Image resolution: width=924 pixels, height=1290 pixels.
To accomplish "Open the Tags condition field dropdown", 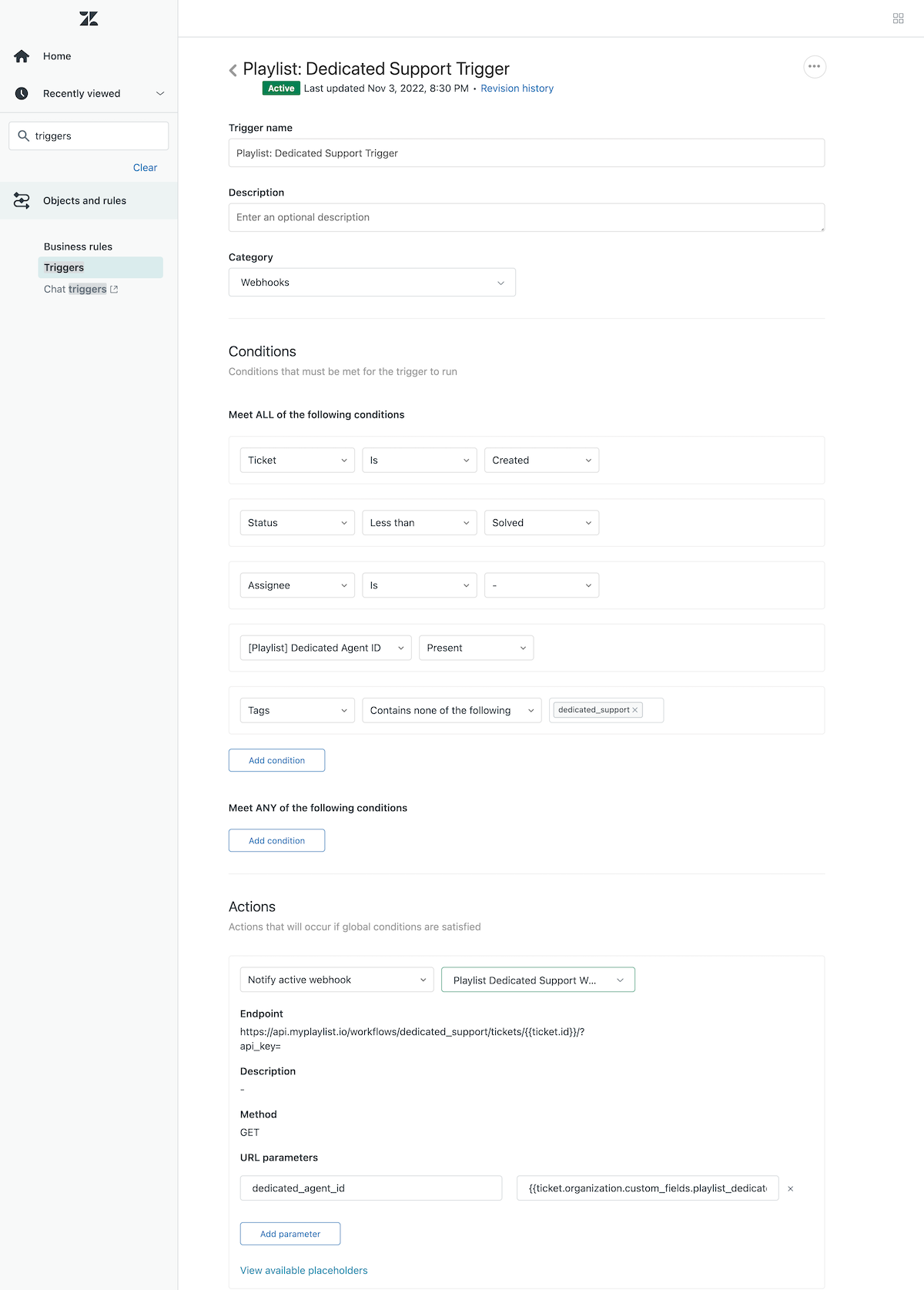I will coord(297,710).
